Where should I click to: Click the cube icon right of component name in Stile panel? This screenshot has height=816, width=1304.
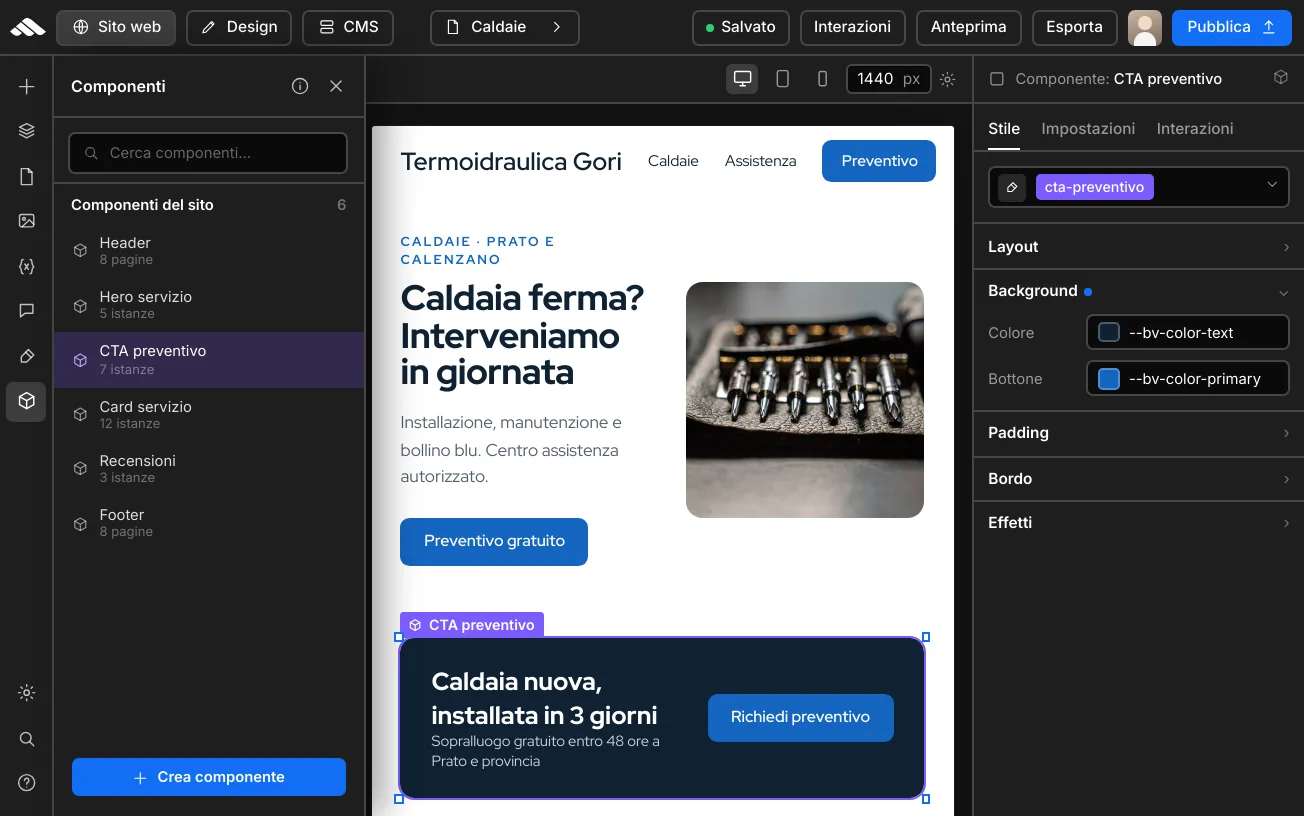[1280, 78]
